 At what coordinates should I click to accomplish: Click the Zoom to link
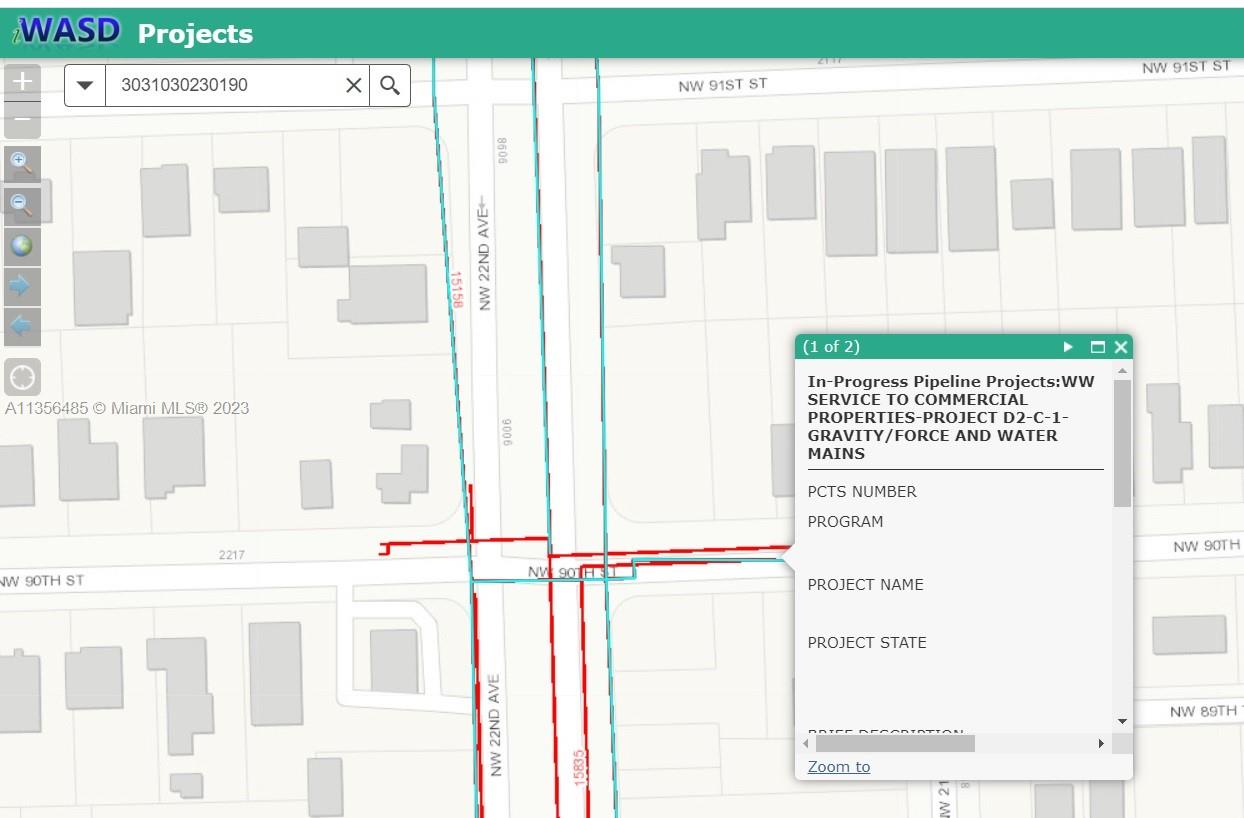(x=839, y=767)
